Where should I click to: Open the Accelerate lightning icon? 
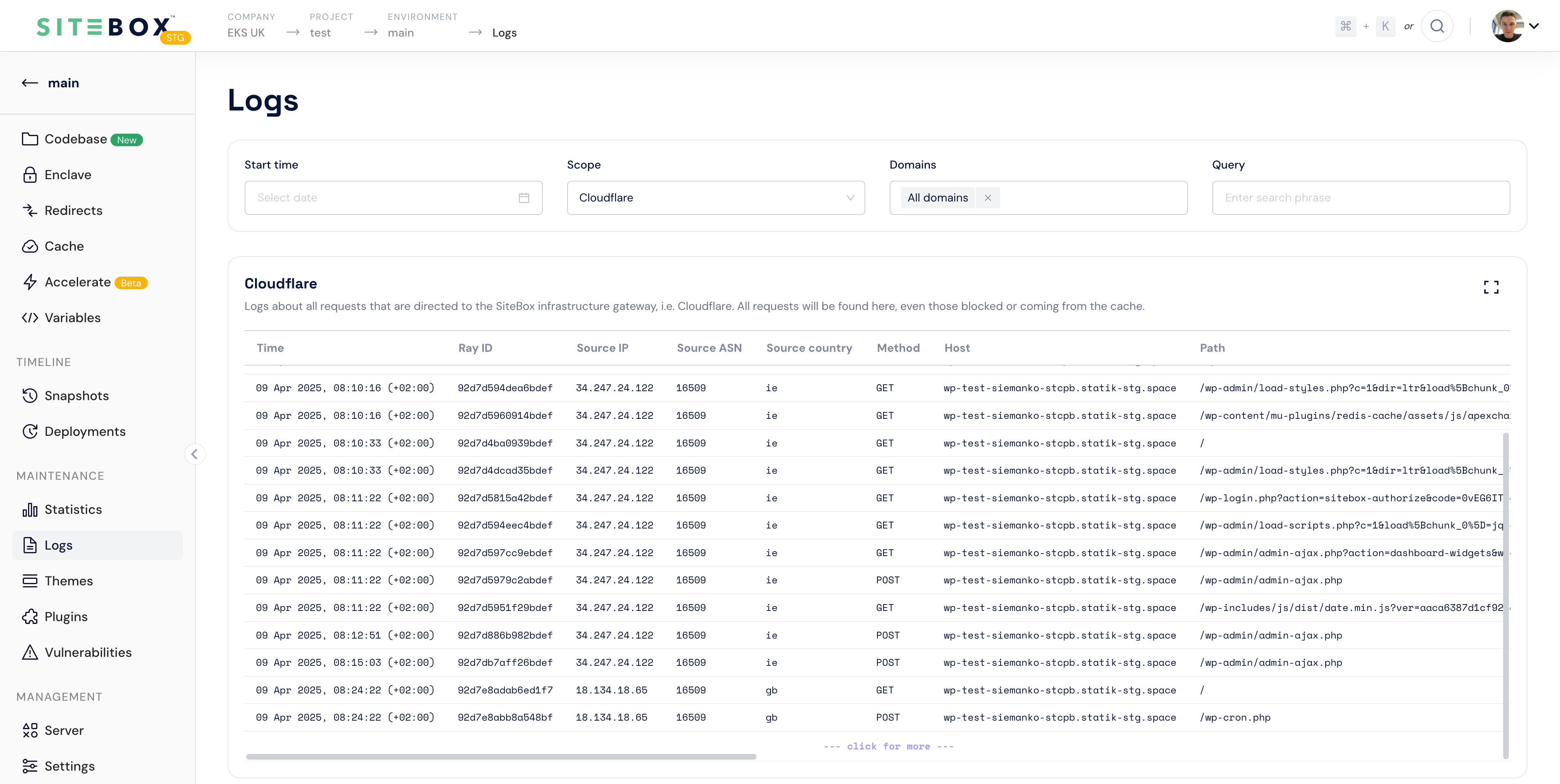pos(30,282)
